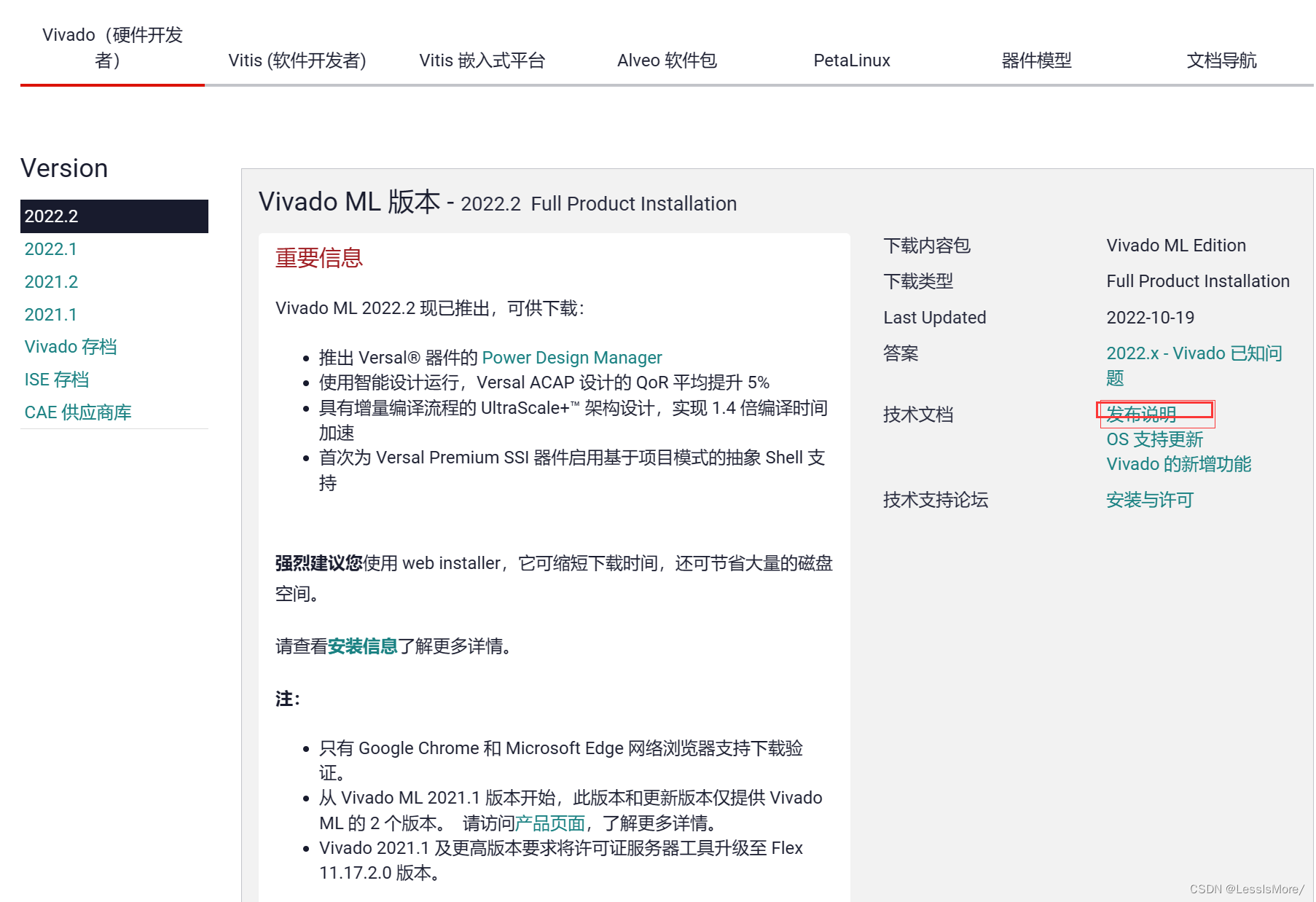Open the OS 支持更新 link
The height and width of the screenshot is (902, 1316).
tap(1155, 439)
